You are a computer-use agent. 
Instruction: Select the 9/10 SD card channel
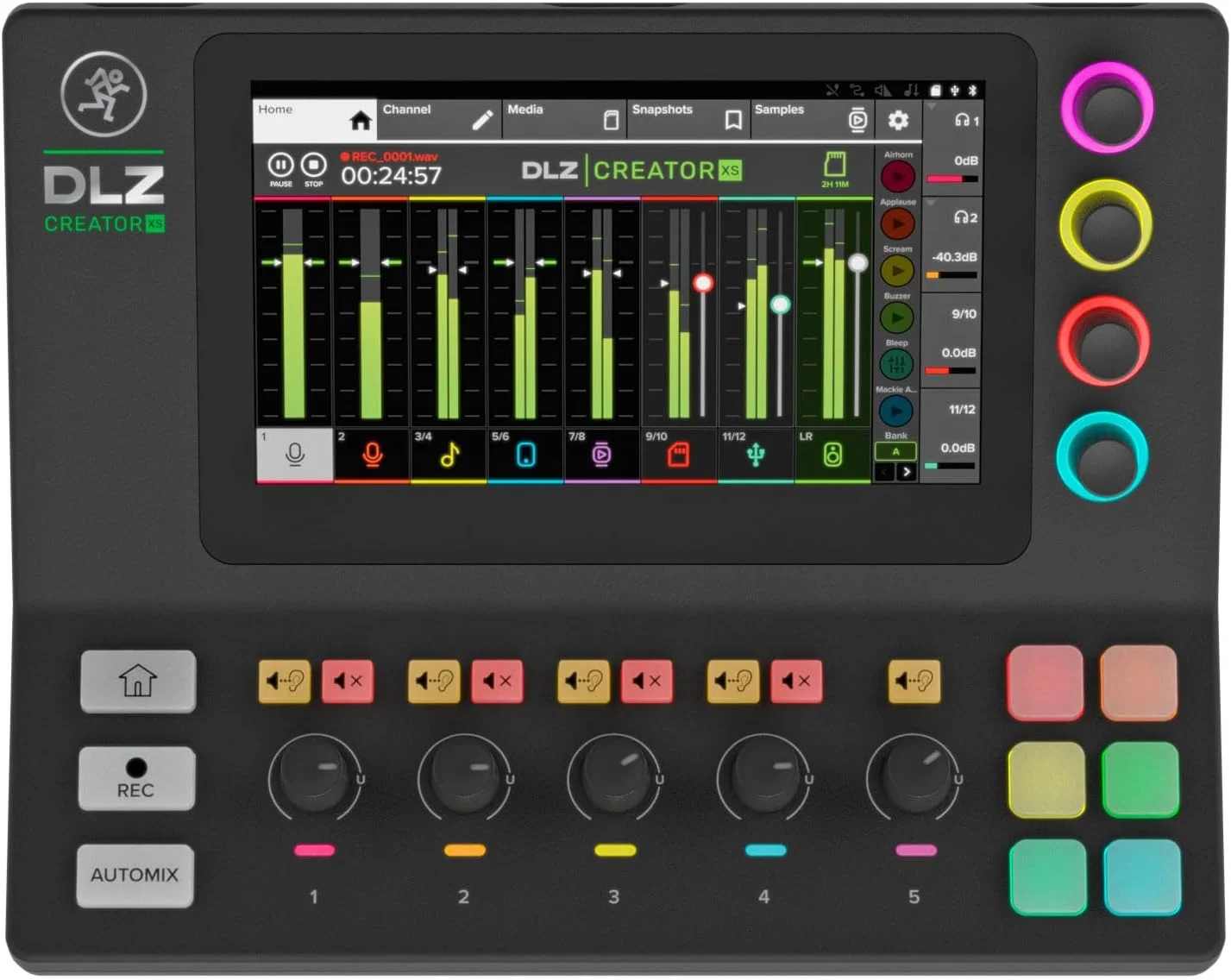point(678,455)
